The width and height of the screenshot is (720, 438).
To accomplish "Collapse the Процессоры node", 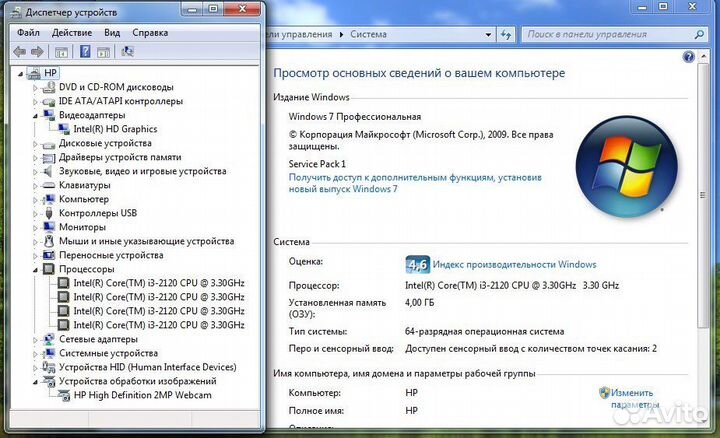I will pos(35,270).
